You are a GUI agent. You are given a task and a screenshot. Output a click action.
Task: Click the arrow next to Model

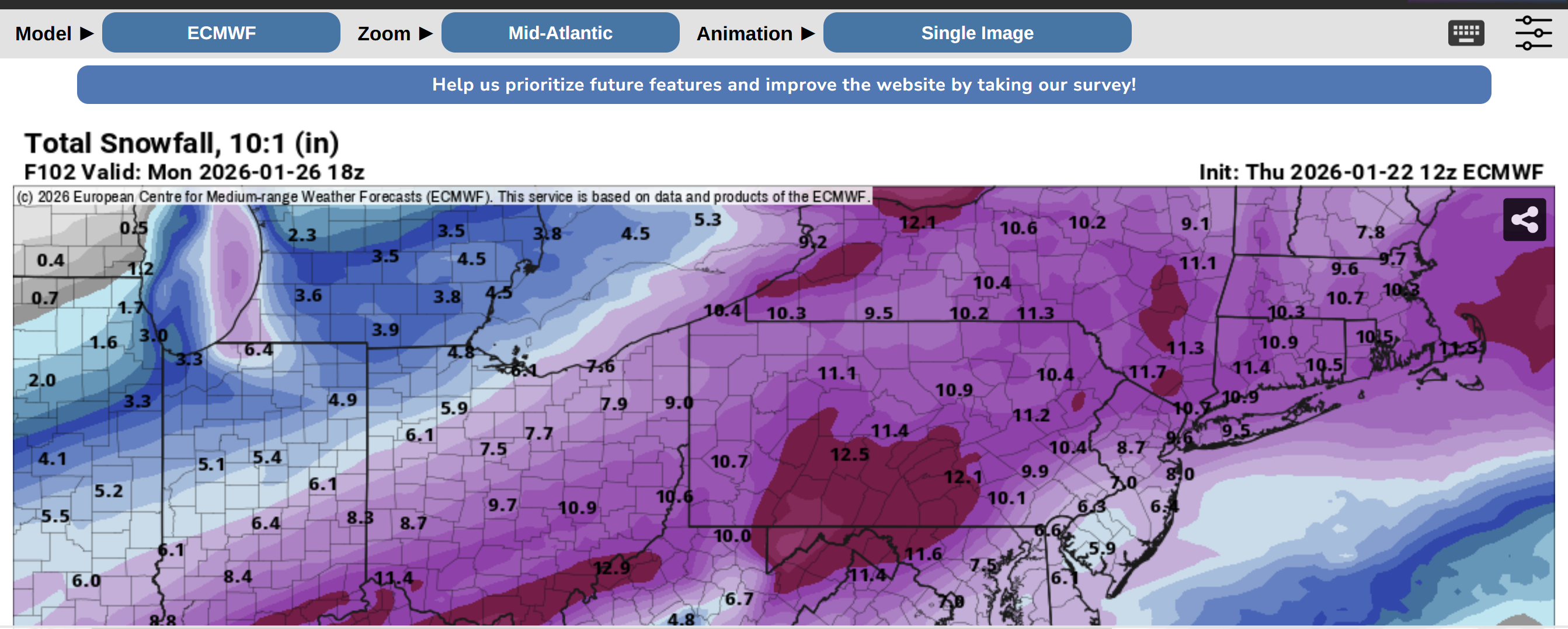click(x=87, y=33)
